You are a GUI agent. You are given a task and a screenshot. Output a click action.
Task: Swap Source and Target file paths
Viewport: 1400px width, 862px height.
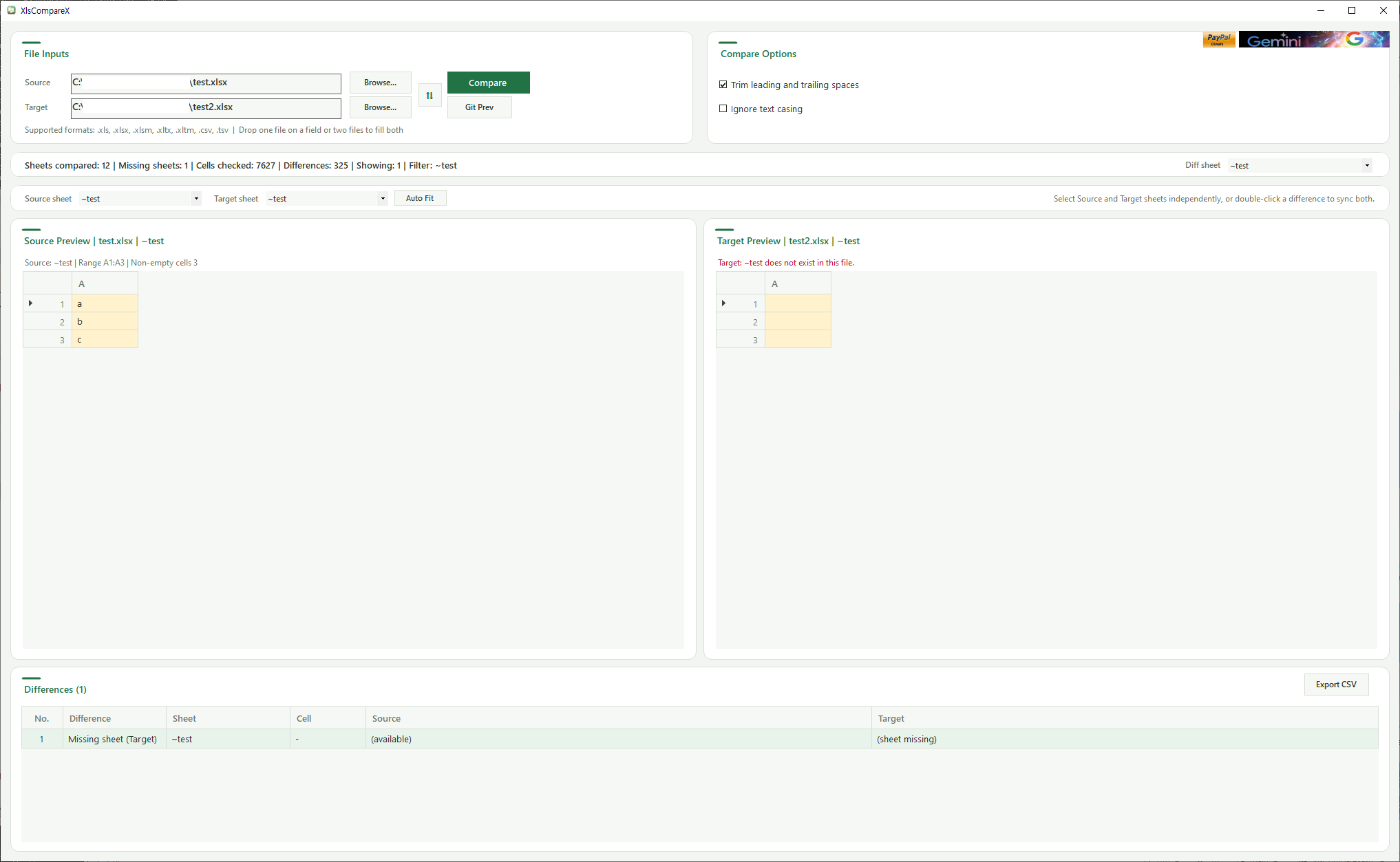click(429, 95)
